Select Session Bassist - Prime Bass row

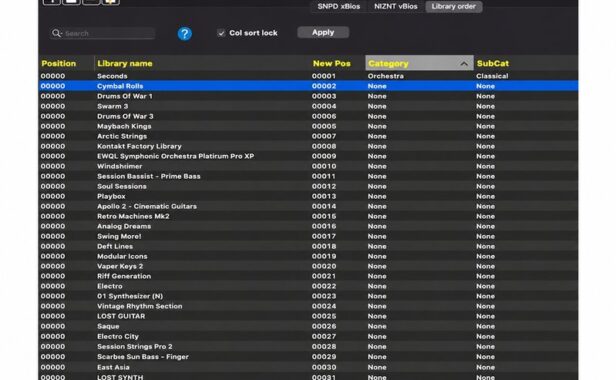[x=308, y=176]
